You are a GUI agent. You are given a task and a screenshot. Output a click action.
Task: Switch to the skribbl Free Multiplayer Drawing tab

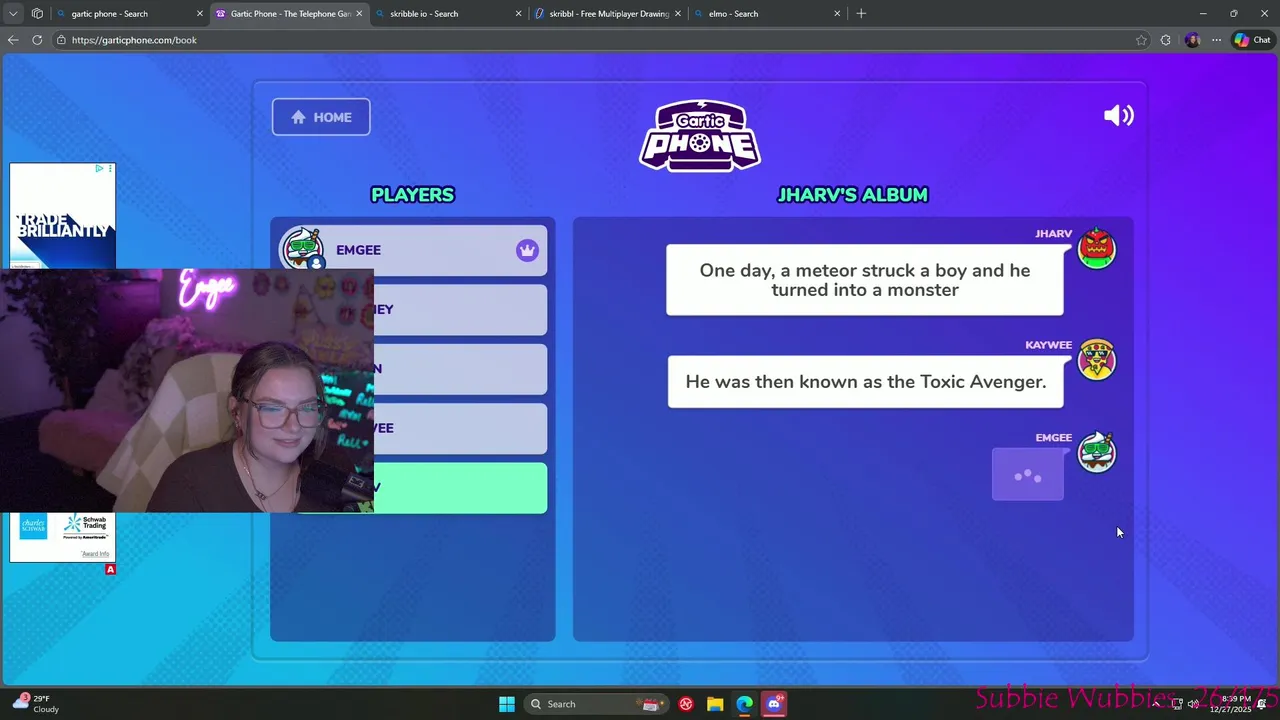[608, 14]
